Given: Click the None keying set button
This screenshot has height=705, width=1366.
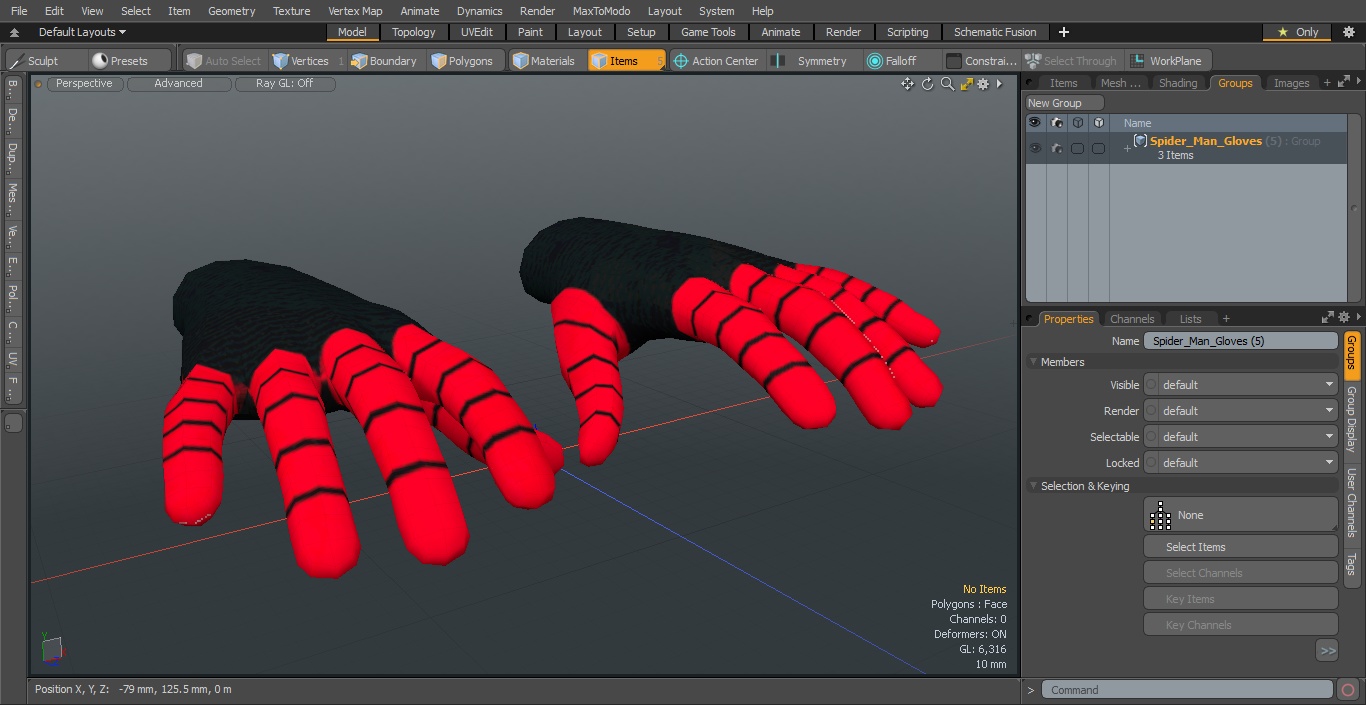Looking at the screenshot, I should pos(1240,515).
